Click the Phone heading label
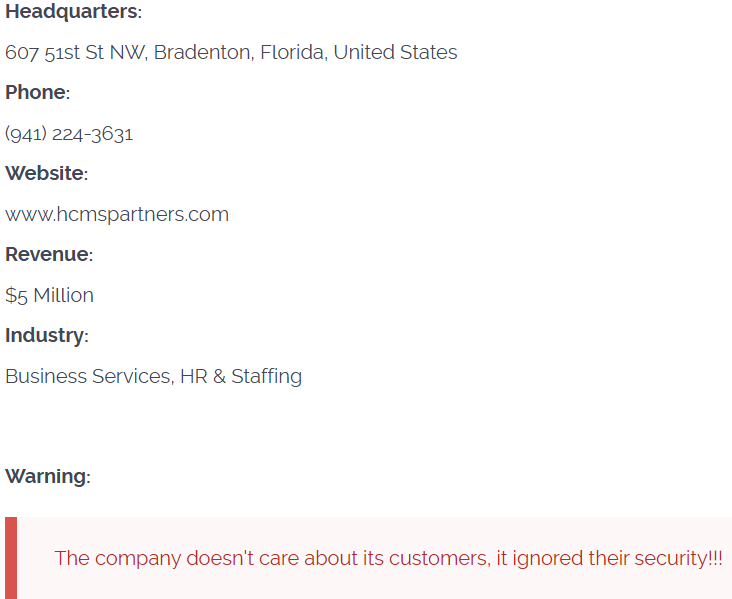732x599 pixels. pyautogui.click(x=37, y=92)
